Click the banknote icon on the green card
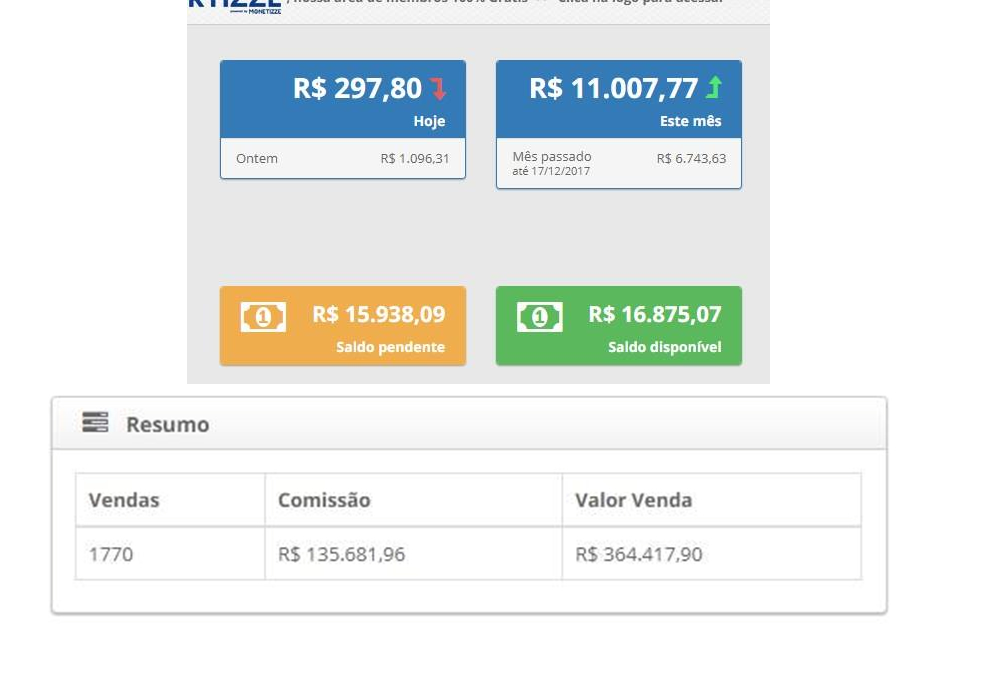 [539, 317]
